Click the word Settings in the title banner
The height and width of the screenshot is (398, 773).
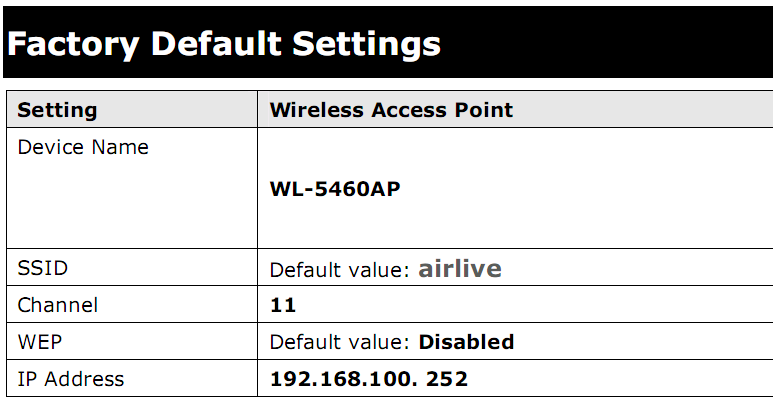(366, 44)
